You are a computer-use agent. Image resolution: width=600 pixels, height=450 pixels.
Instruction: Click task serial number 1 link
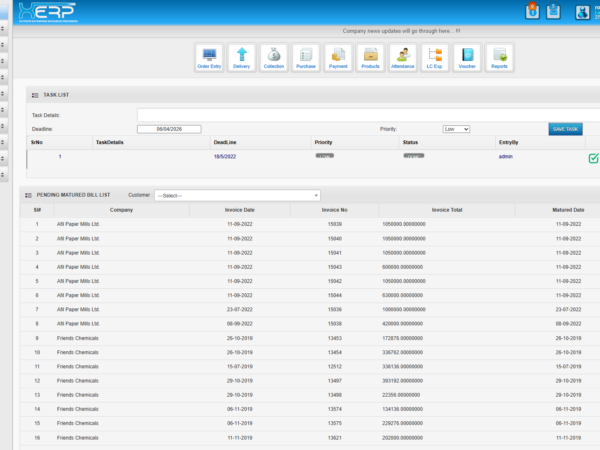(60, 157)
